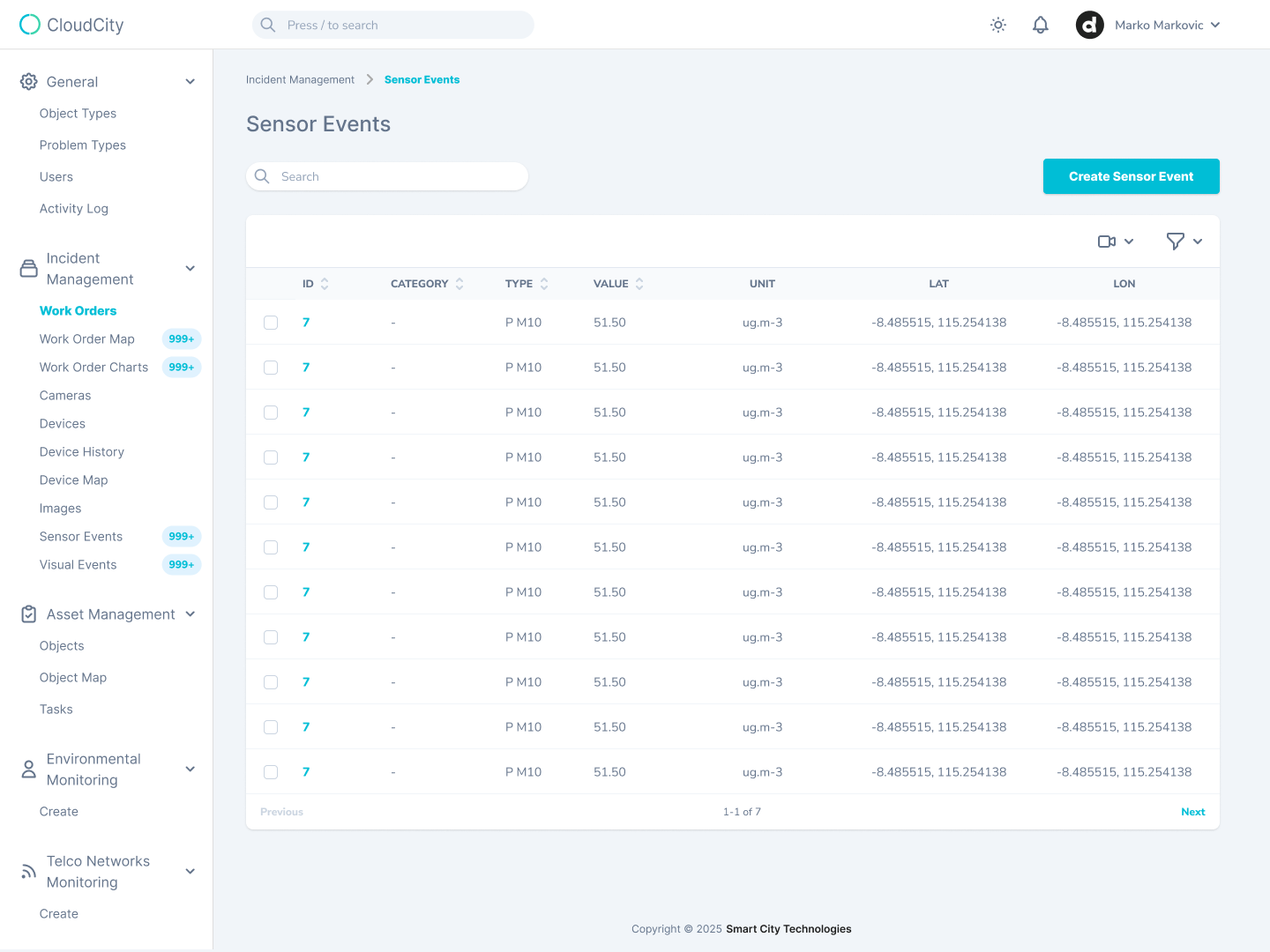Collapse the Asset Management section
Screen dimensions: 1270x952
(190, 614)
